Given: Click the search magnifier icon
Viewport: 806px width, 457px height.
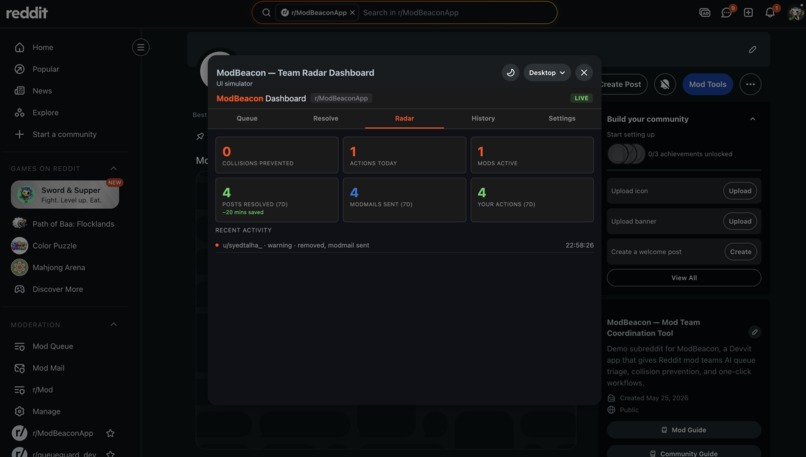Looking at the screenshot, I should tap(266, 12).
